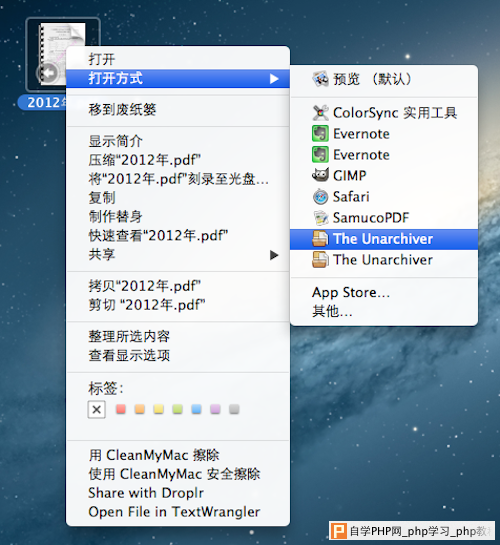Screen dimensions: 500x545
Task: Choose the ColorSync utility icon
Action: pos(320,113)
